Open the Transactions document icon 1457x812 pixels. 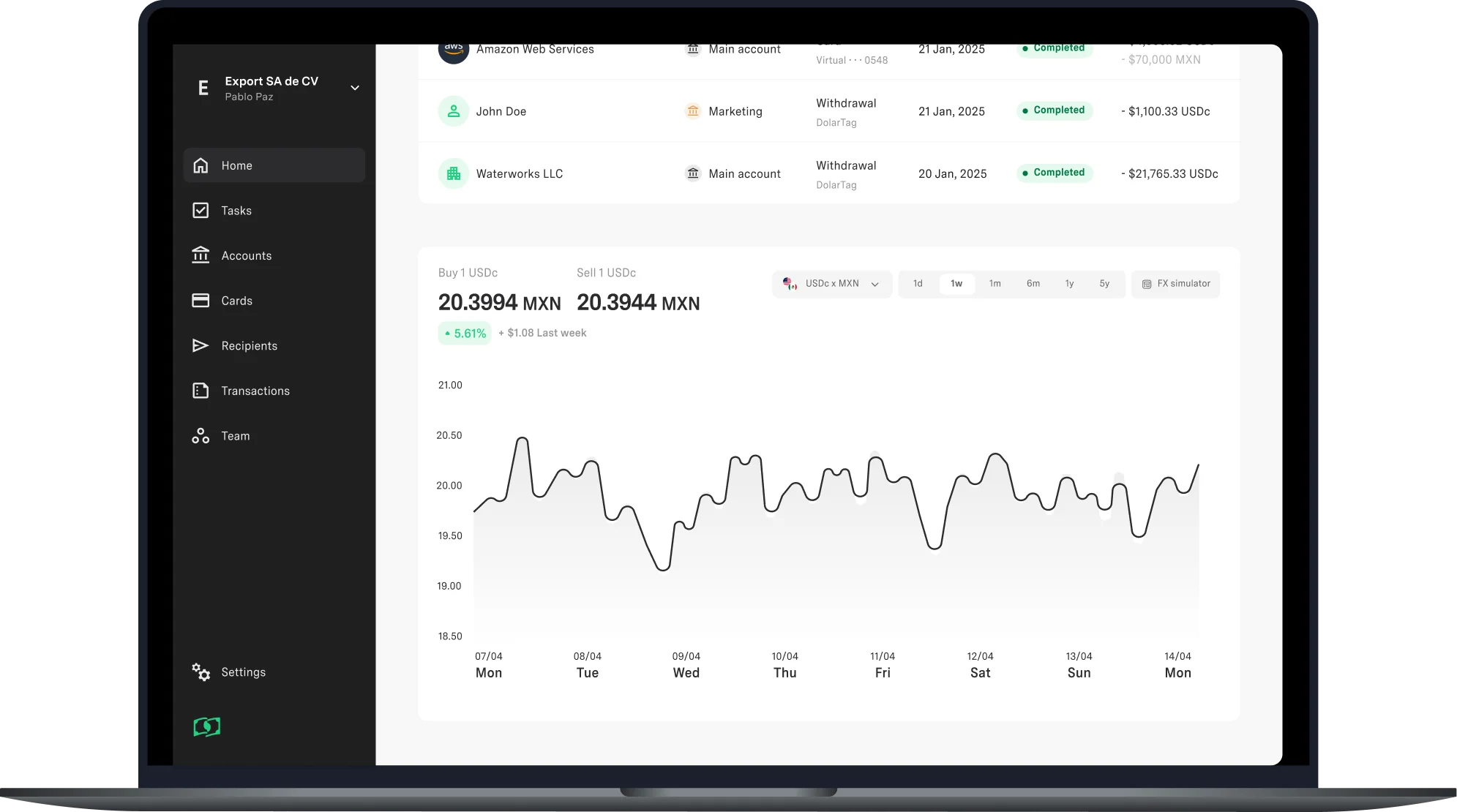[201, 391]
